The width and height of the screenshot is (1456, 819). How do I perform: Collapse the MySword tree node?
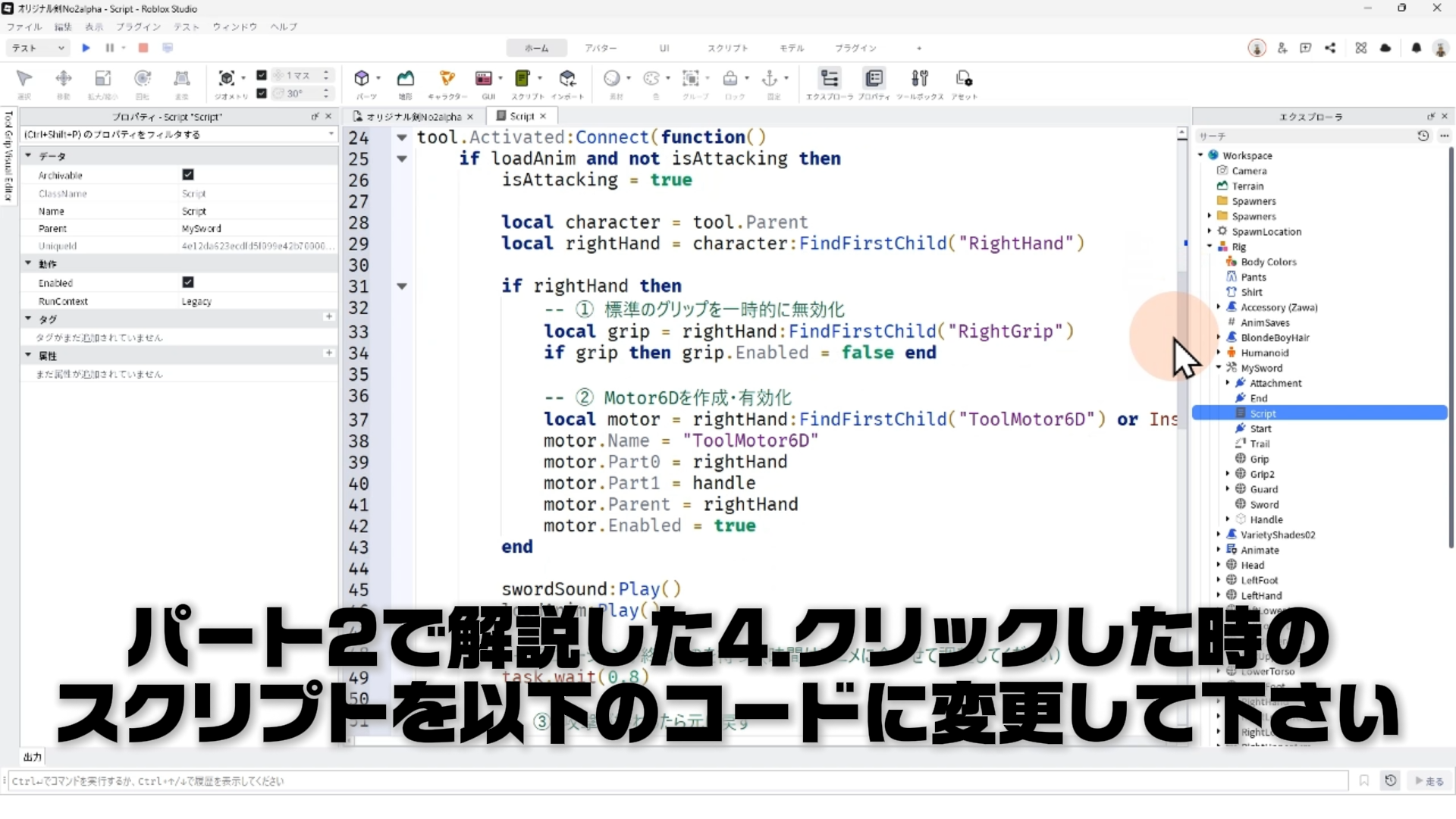coord(1219,368)
